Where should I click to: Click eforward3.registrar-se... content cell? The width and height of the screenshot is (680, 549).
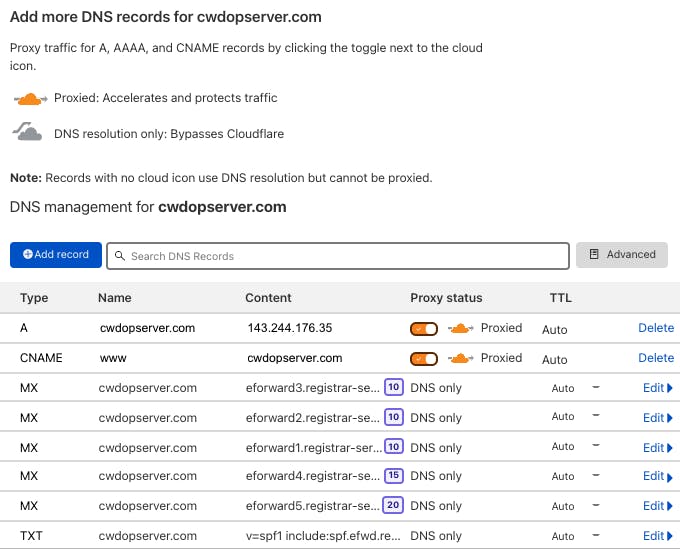pyautogui.click(x=313, y=388)
